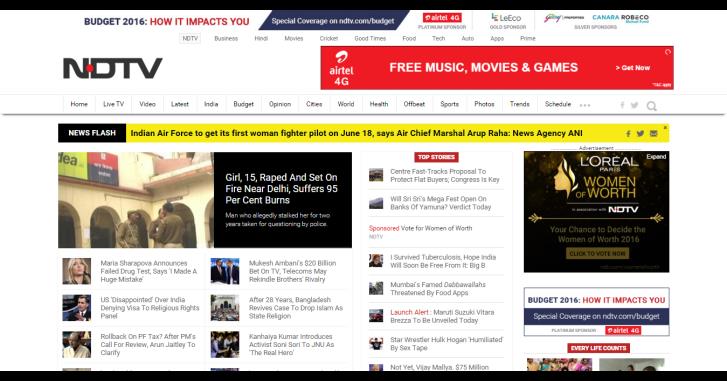Image resolution: width=727 pixels, height=381 pixels.
Task: Expand more navigation items via ellipsis
Action: point(585,105)
